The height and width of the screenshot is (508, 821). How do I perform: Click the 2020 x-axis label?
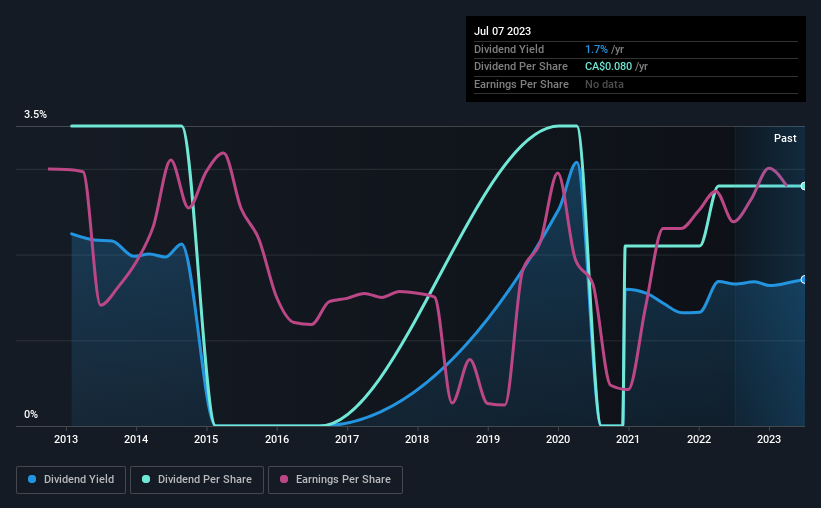(x=558, y=439)
